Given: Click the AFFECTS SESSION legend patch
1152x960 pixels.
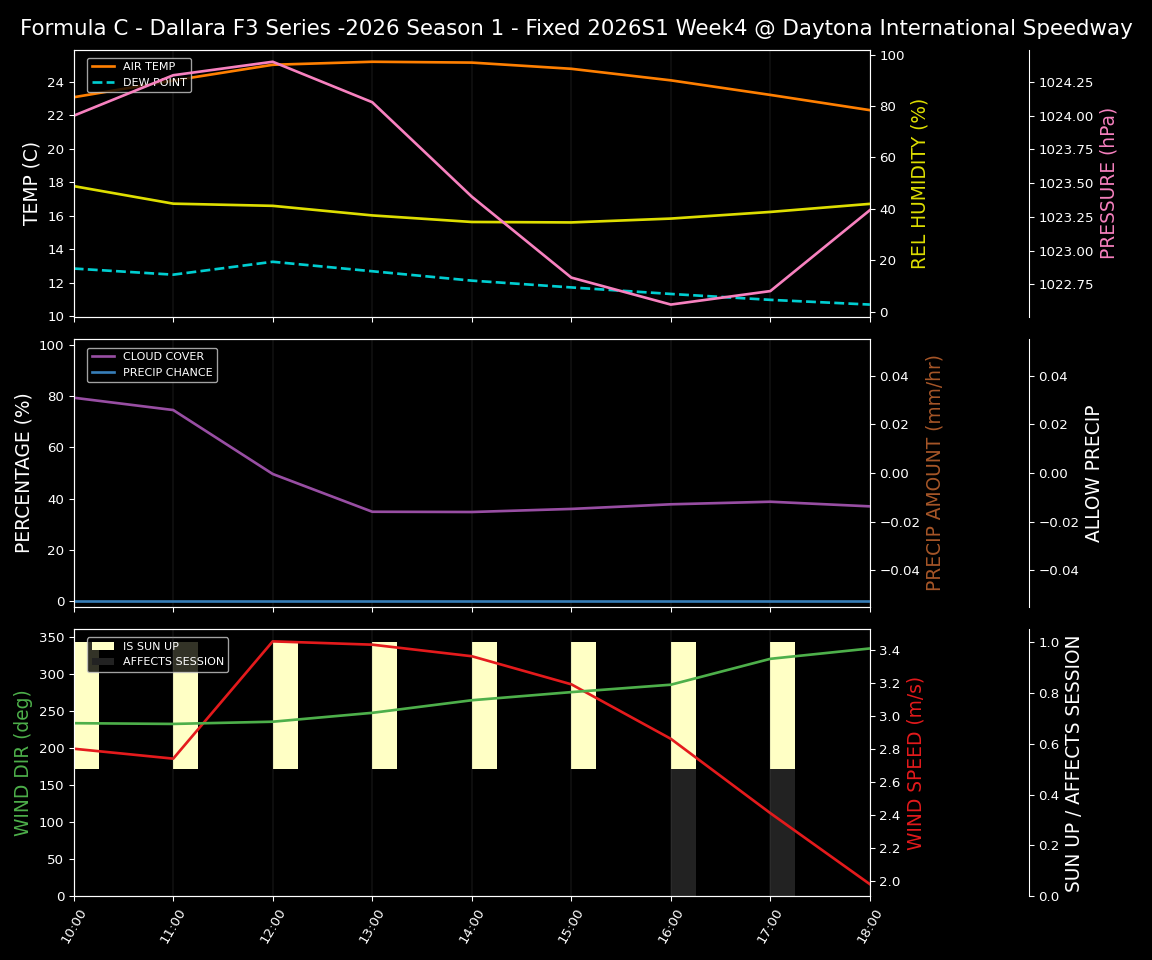Looking at the screenshot, I should pyautogui.click(x=101, y=662).
